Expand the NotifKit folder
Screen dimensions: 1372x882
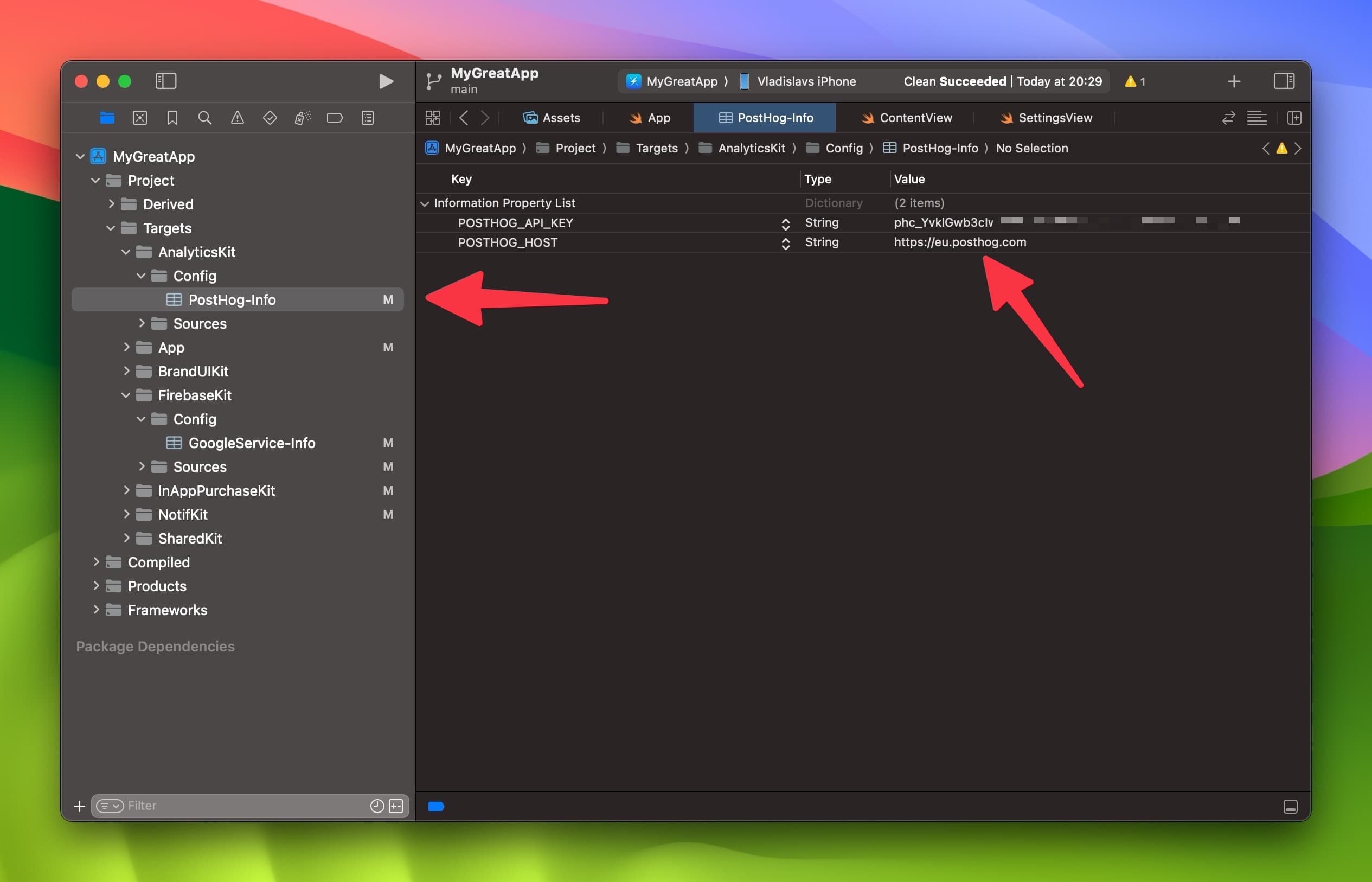click(x=126, y=514)
